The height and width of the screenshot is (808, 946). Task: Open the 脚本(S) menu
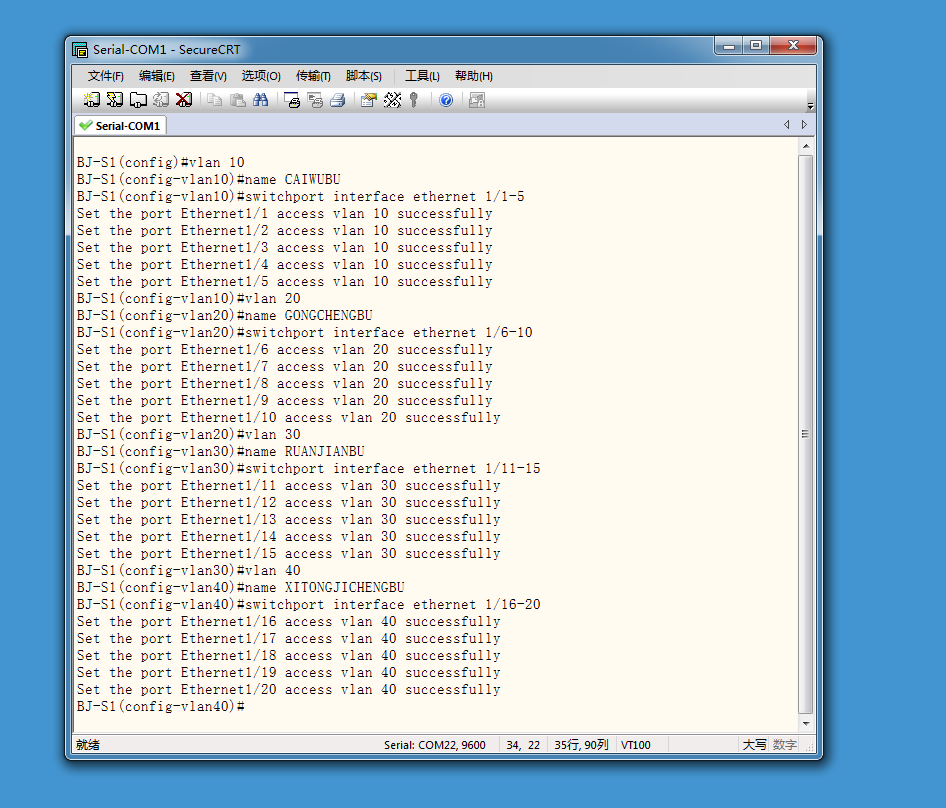tap(364, 76)
